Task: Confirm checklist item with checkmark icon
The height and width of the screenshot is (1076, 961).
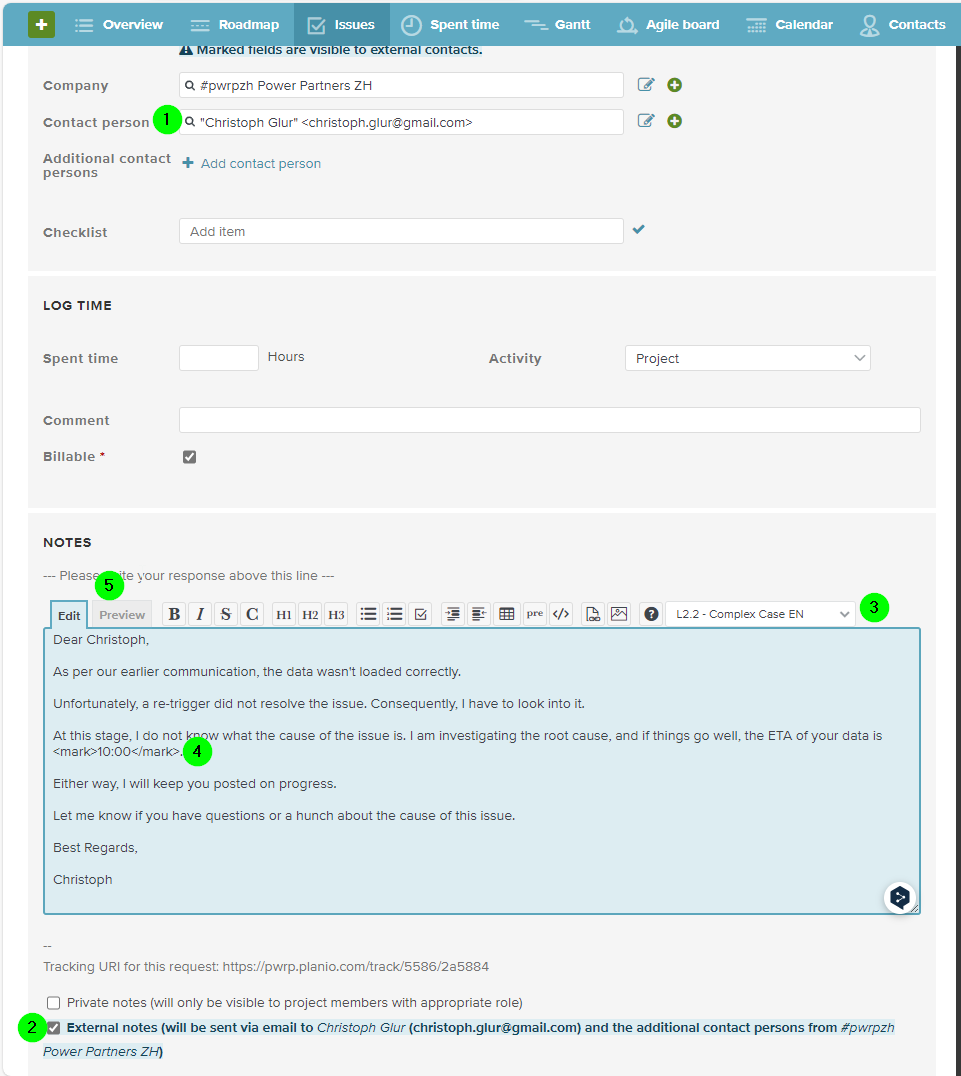Action: pyautogui.click(x=638, y=229)
